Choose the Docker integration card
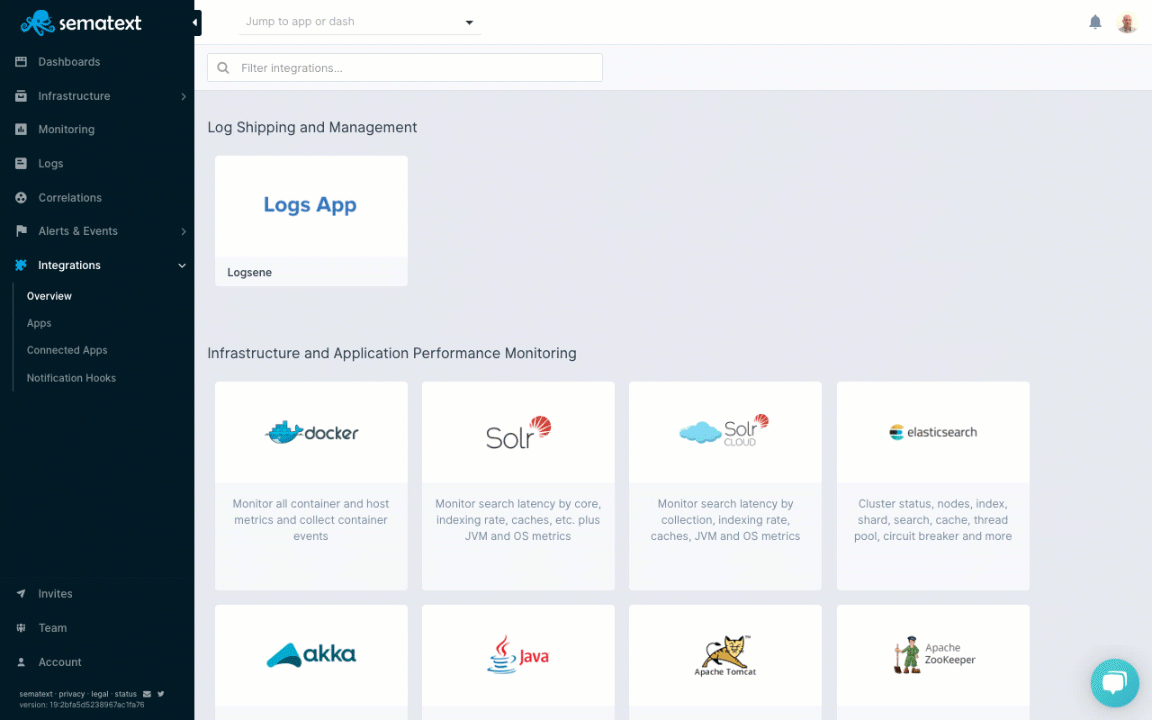 click(x=311, y=486)
